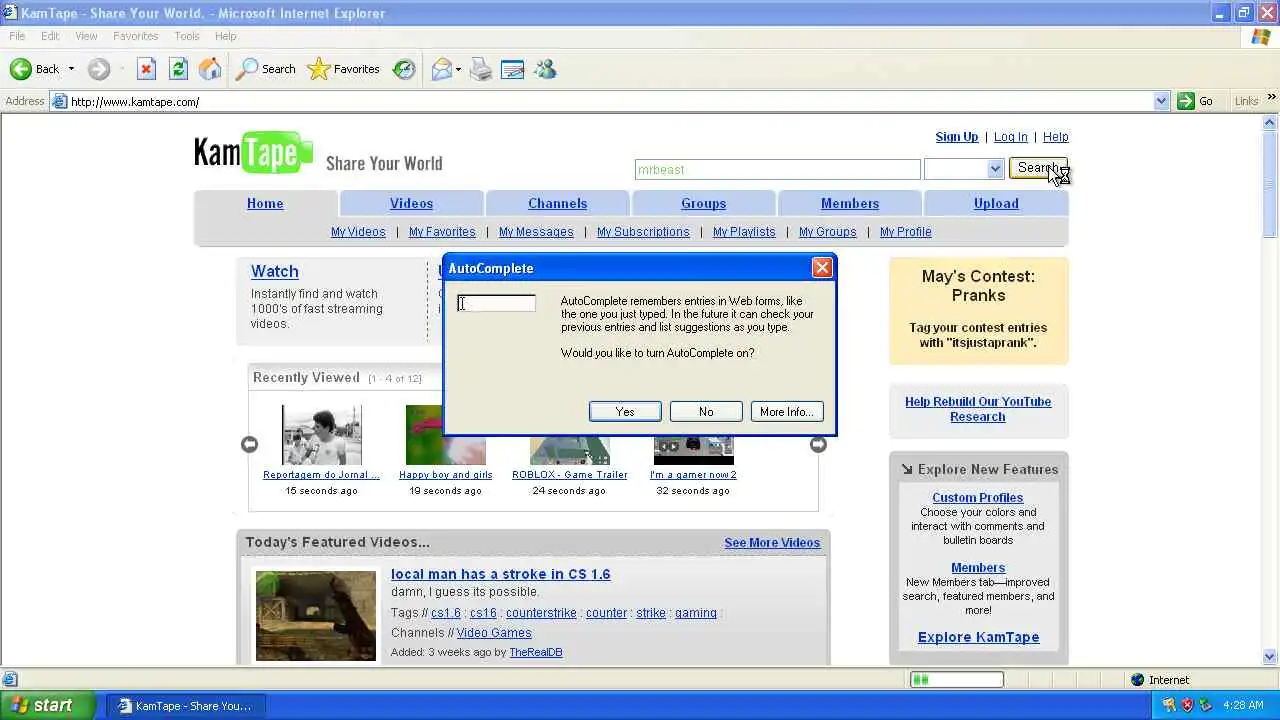This screenshot has height=720, width=1280.
Task: Click the Messenger toolbar icon
Action: click(x=545, y=69)
